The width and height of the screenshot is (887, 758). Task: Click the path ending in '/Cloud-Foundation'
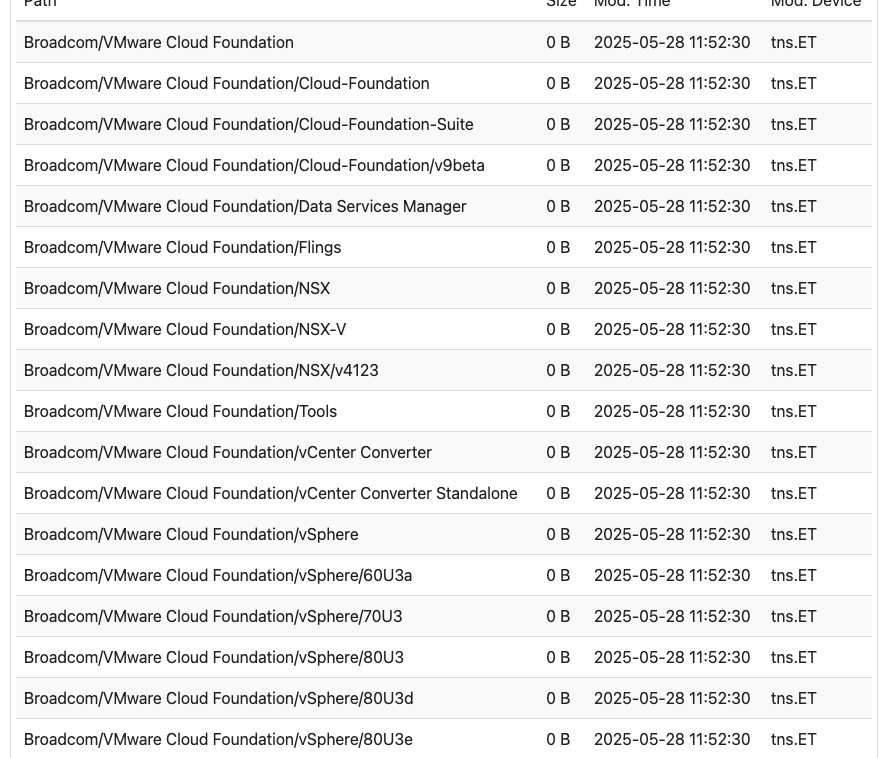click(x=226, y=84)
